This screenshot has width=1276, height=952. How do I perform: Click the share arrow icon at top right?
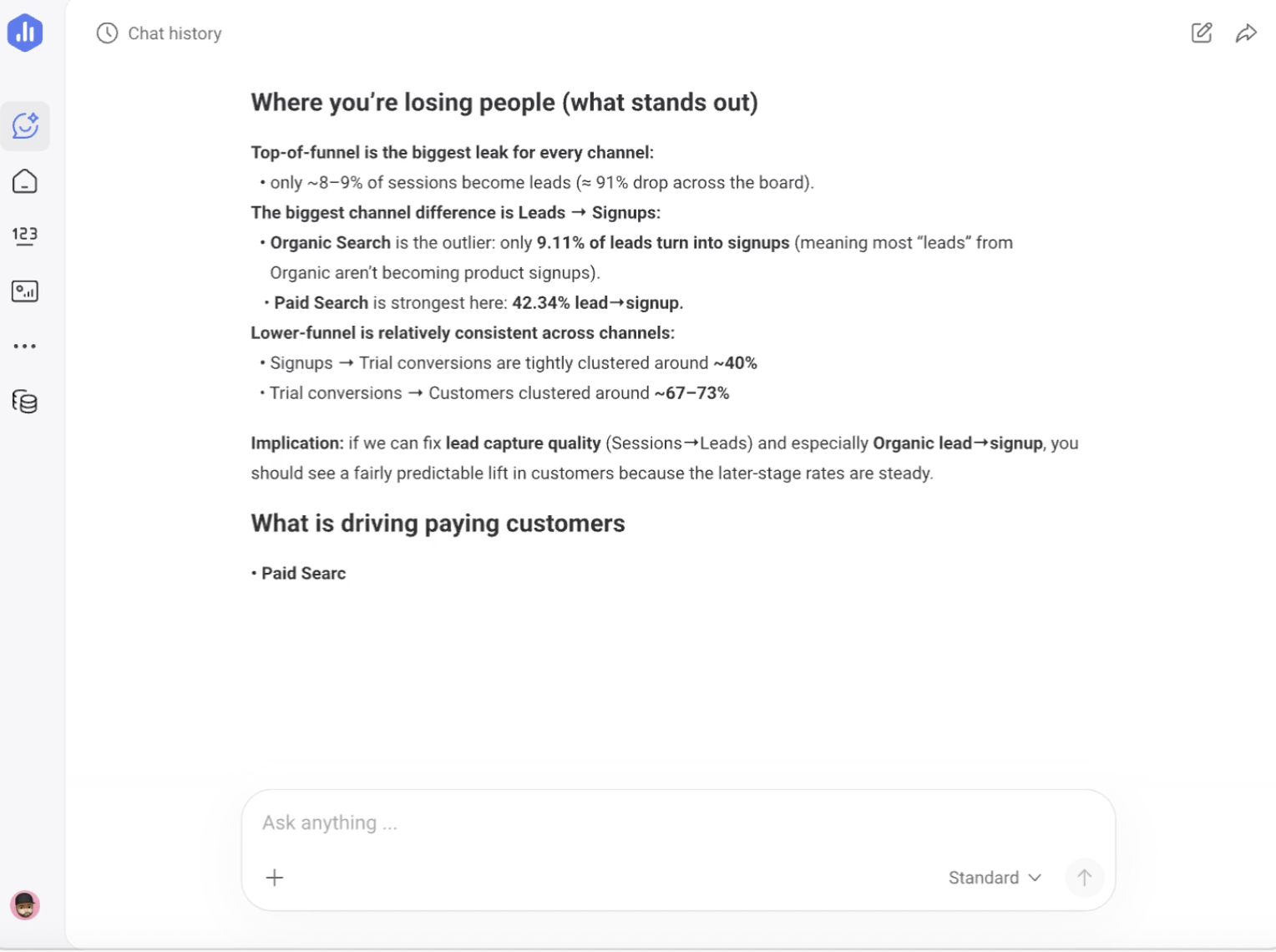point(1246,33)
